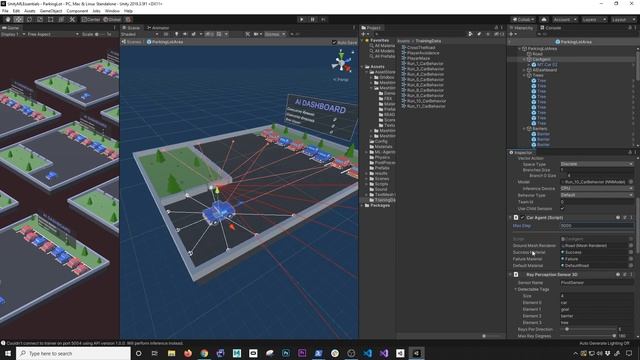Collapse the Assets folder tree
Viewport: 640px width, 360px height.
(362, 67)
